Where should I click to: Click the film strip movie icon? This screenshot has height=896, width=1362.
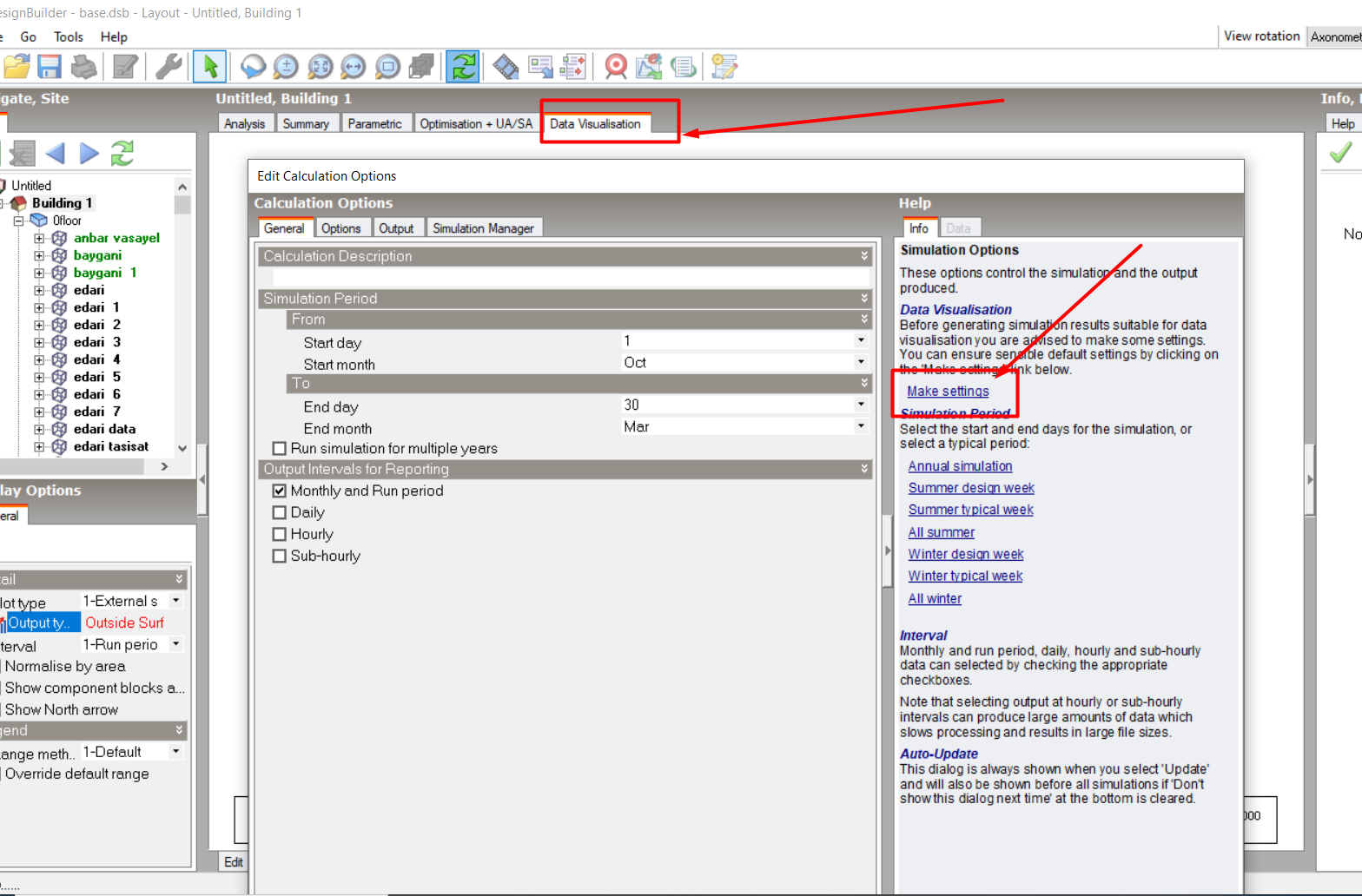[506, 67]
